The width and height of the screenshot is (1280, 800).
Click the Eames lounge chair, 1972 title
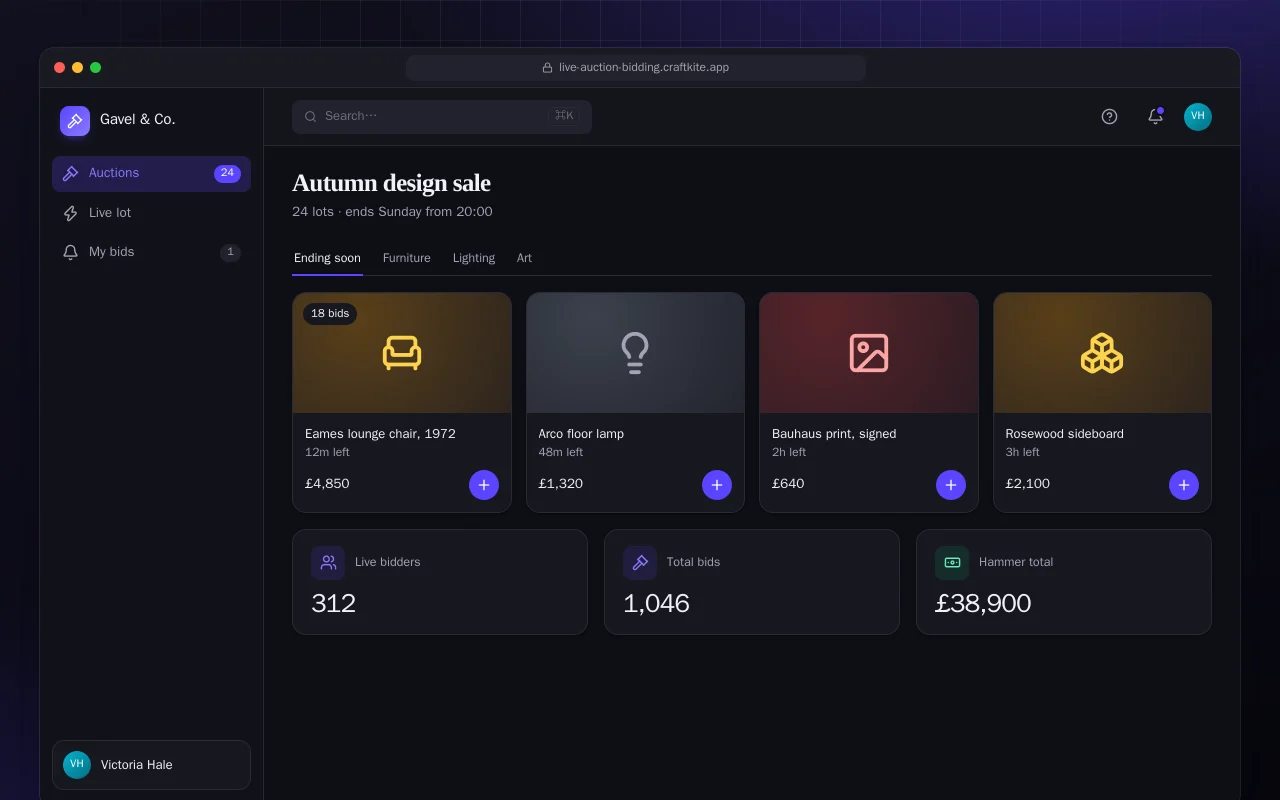tap(380, 434)
